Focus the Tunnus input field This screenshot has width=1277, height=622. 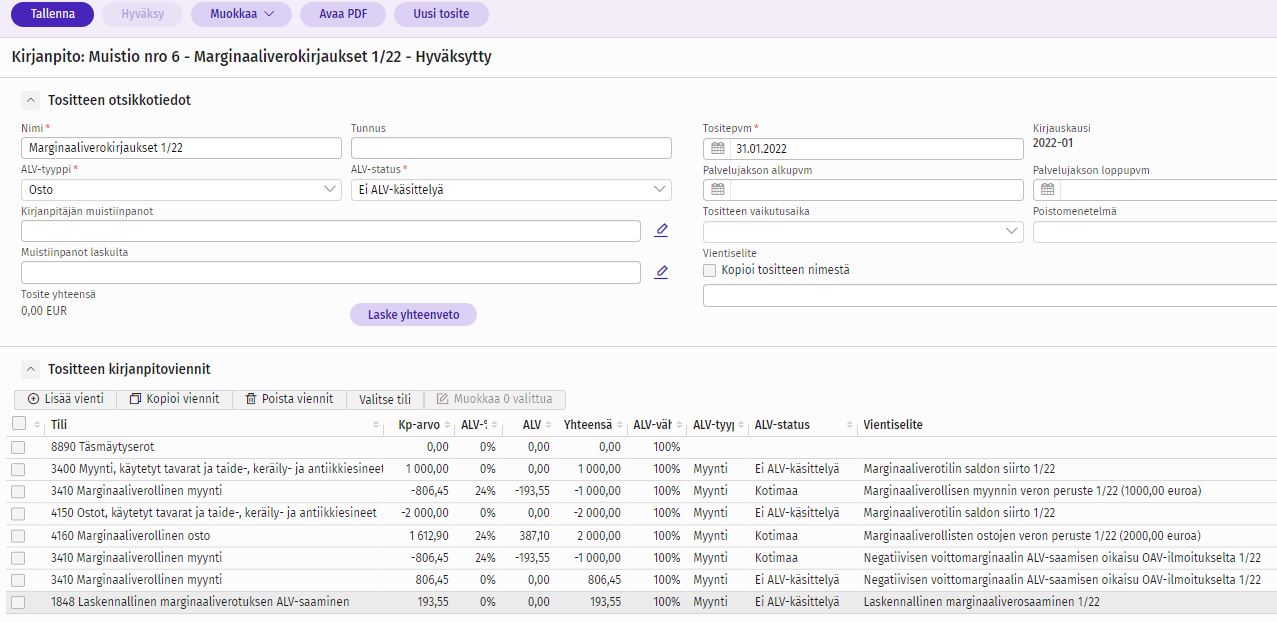tap(511, 148)
